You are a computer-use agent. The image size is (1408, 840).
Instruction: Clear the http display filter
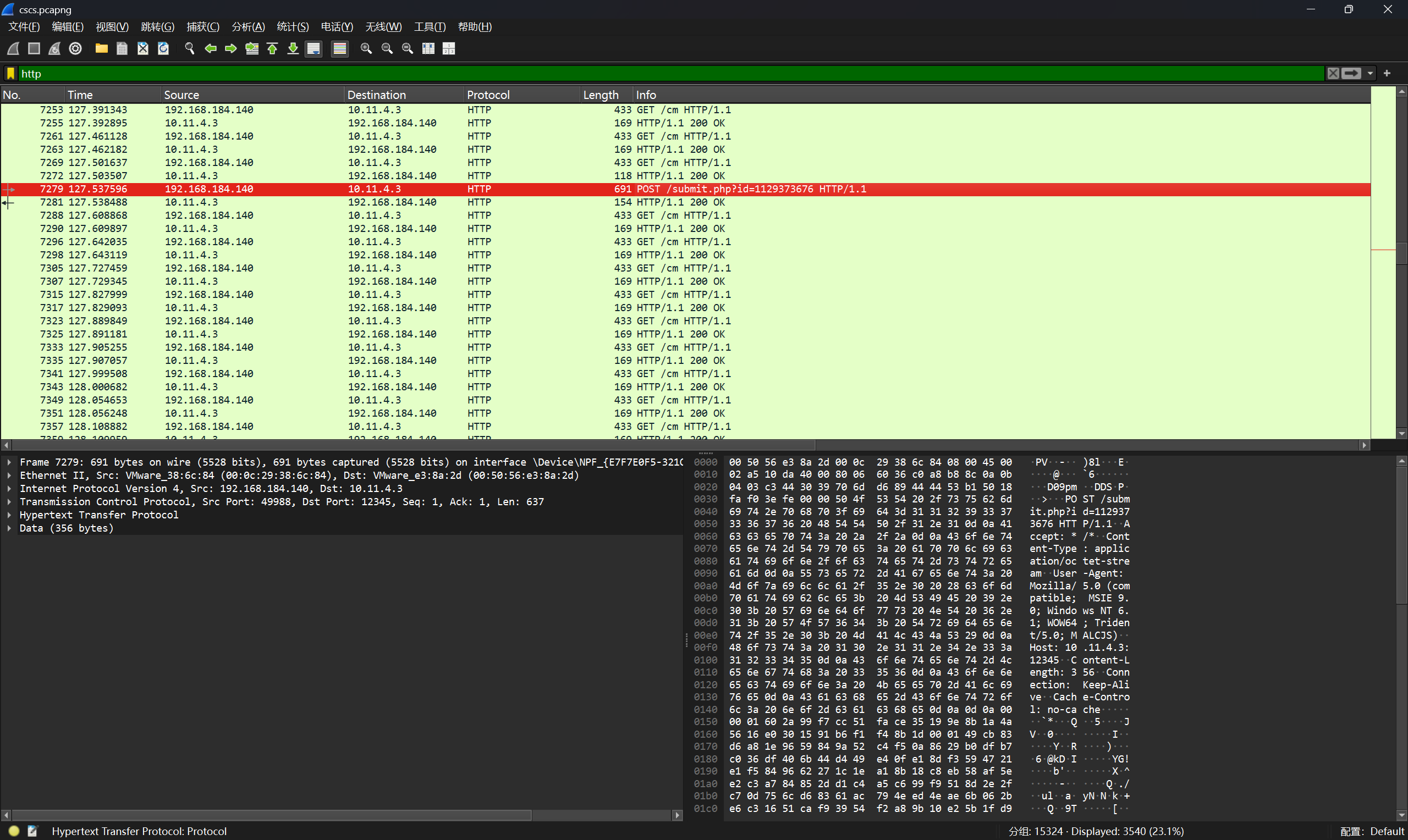pos(1333,74)
